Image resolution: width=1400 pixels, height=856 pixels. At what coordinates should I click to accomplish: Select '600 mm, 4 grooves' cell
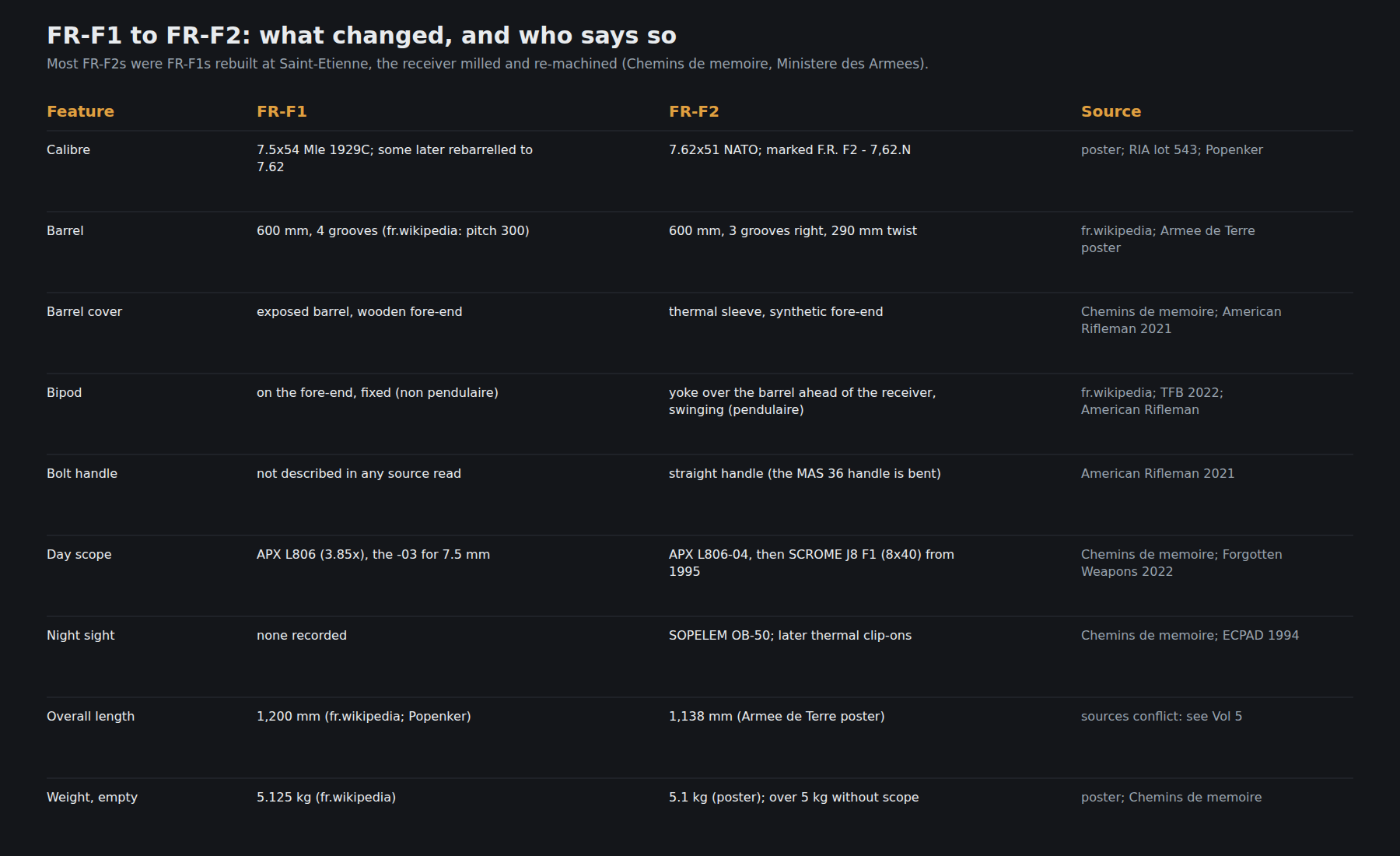393,230
